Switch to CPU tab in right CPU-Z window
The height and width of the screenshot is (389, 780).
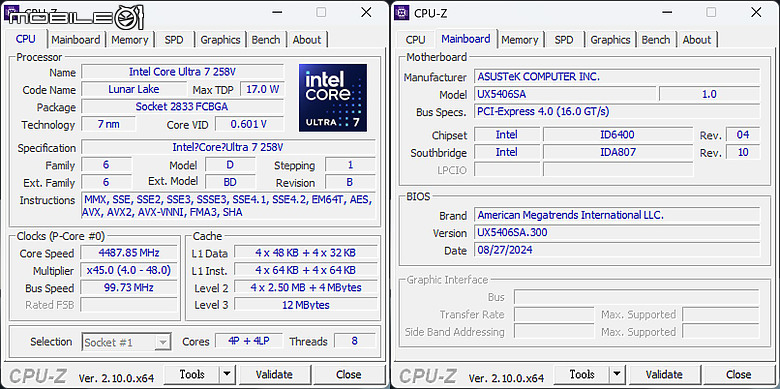click(415, 40)
